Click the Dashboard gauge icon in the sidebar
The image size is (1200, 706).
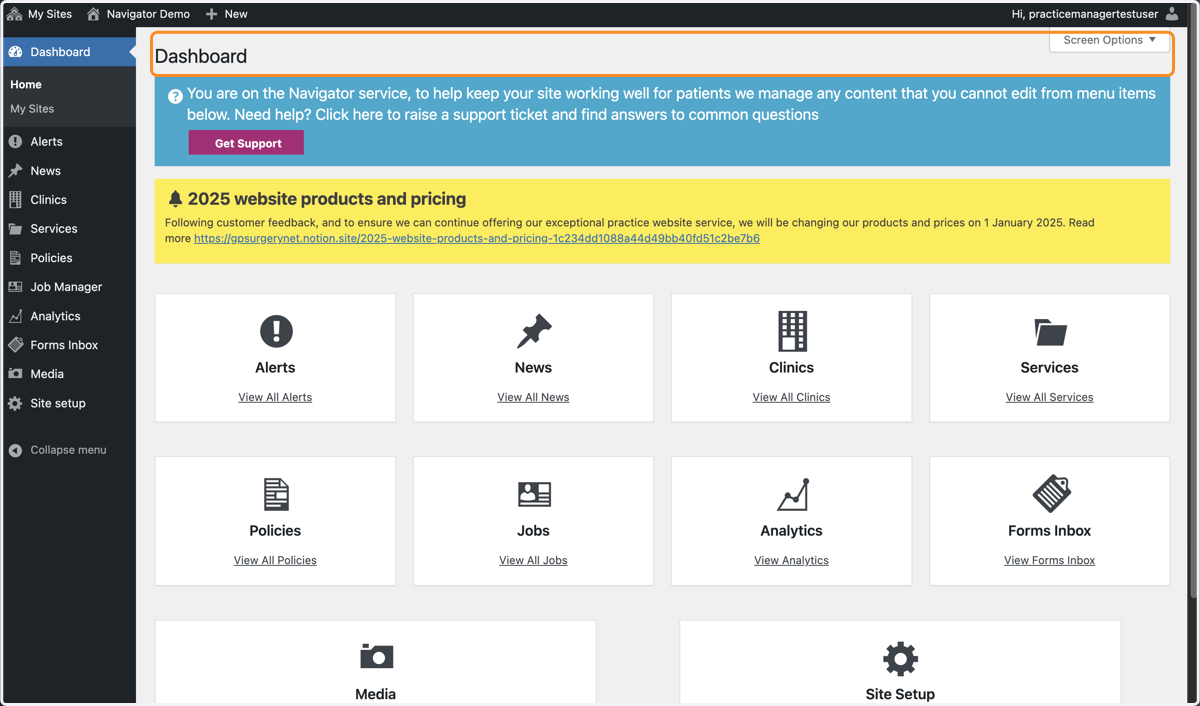coord(15,52)
